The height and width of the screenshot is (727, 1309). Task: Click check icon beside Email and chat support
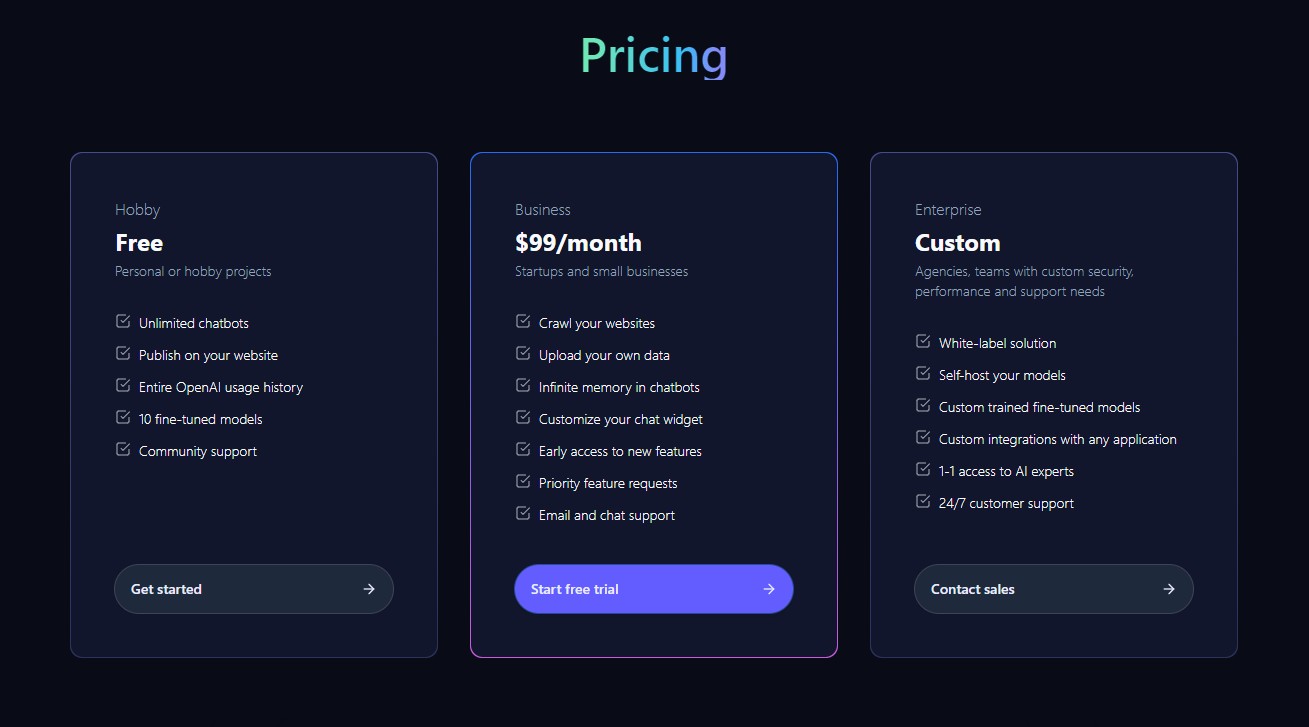pos(523,514)
